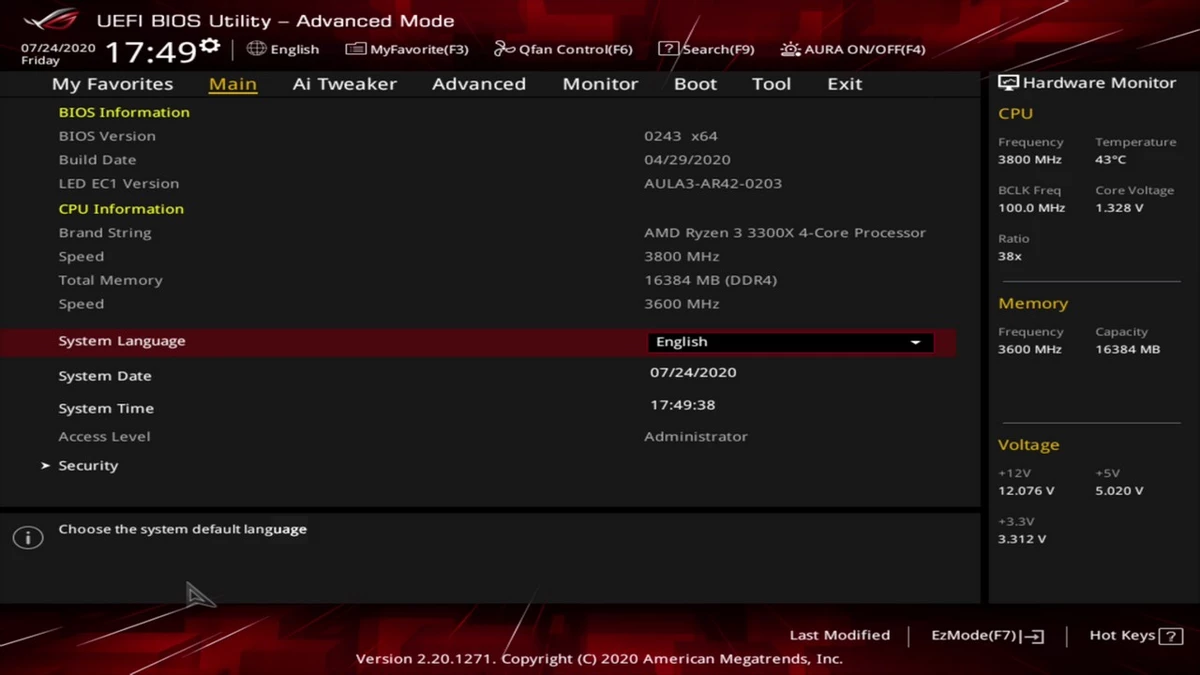Click BIOS version value 0243 x64
The height and width of the screenshot is (675, 1200).
tap(681, 136)
